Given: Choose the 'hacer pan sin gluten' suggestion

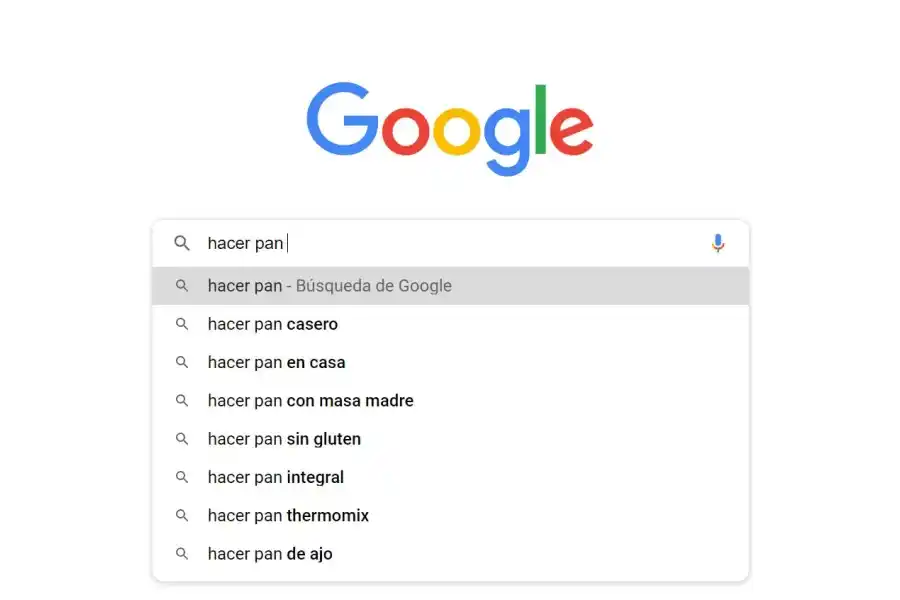Looking at the screenshot, I should click(x=285, y=439).
